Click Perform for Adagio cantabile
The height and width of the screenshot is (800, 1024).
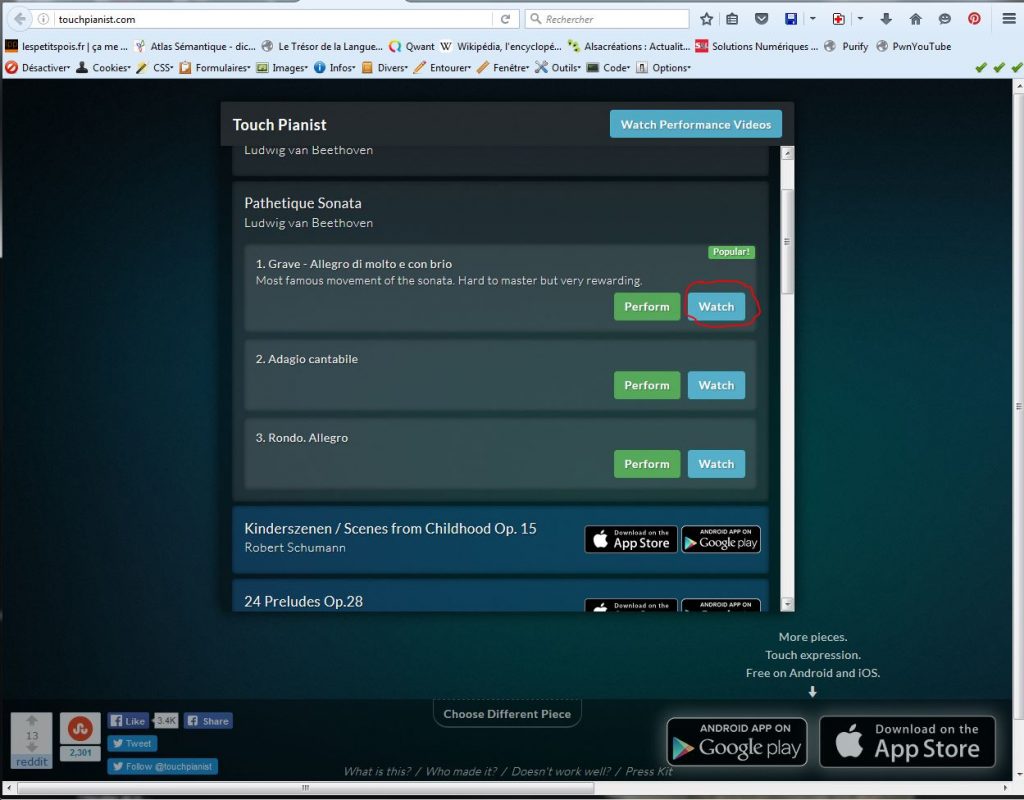646,385
